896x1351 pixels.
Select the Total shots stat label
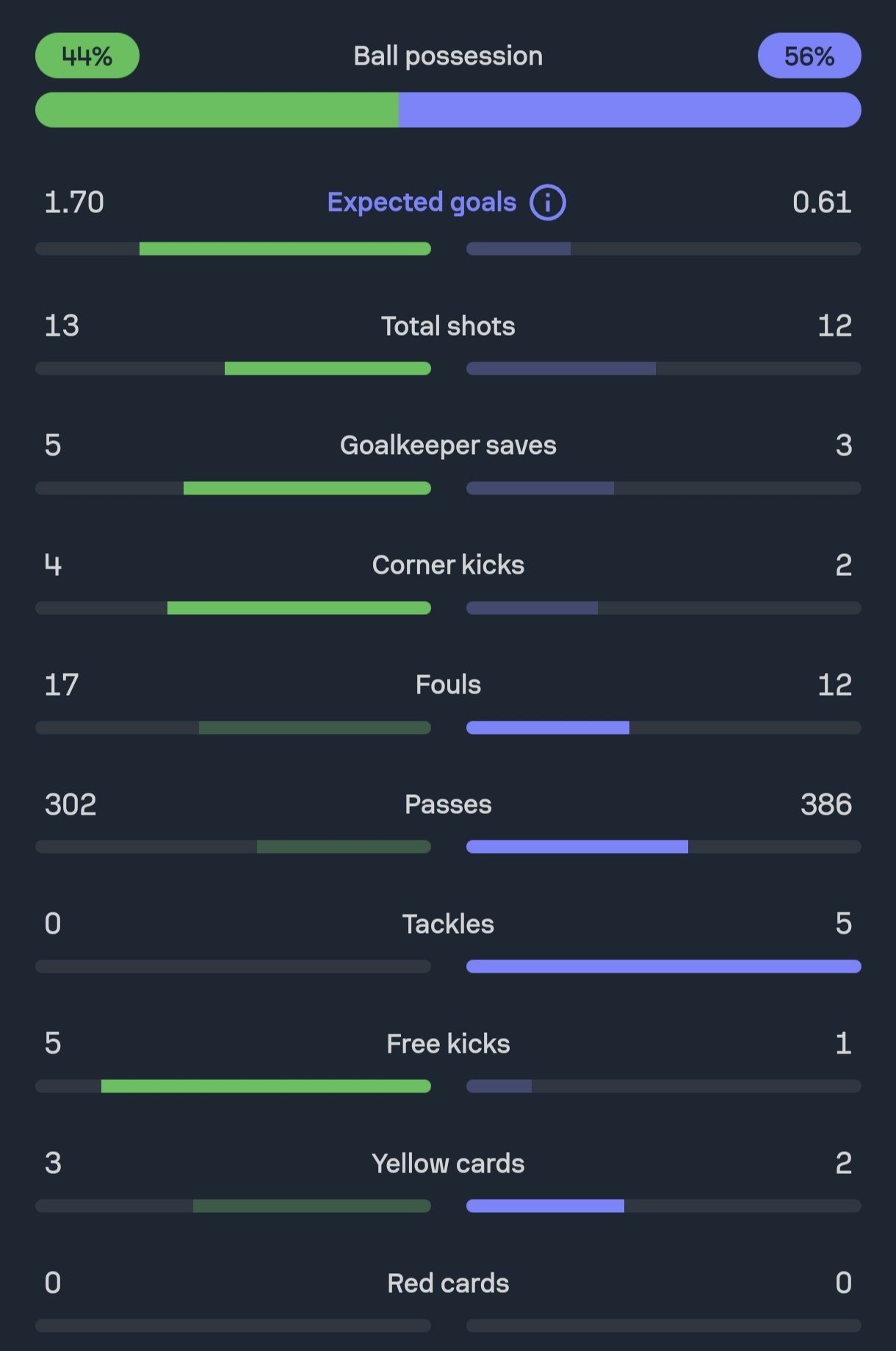(x=448, y=326)
